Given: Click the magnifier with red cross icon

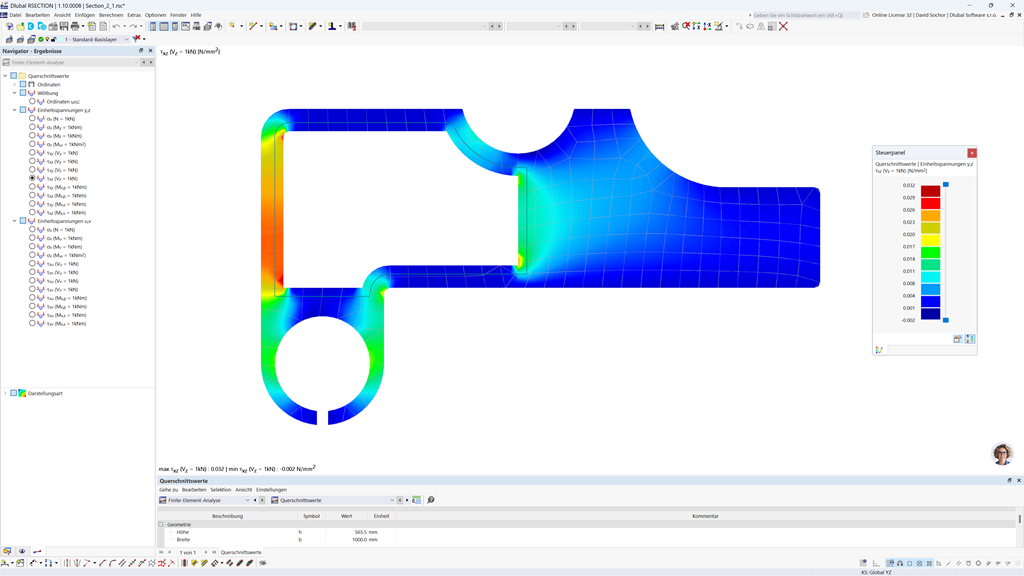Looking at the screenshot, I should coord(686,26).
